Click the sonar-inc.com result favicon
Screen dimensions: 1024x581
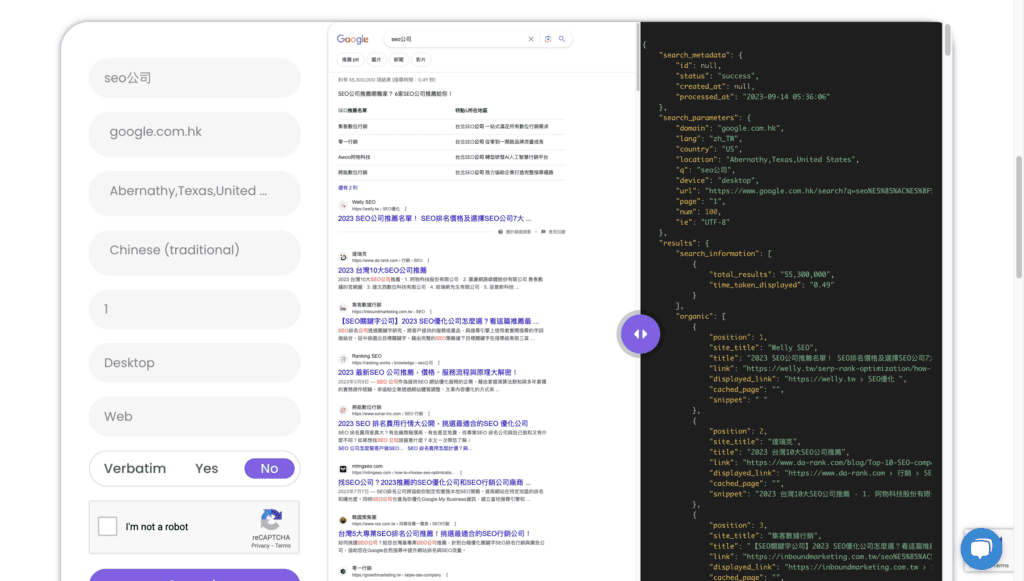coord(343,410)
